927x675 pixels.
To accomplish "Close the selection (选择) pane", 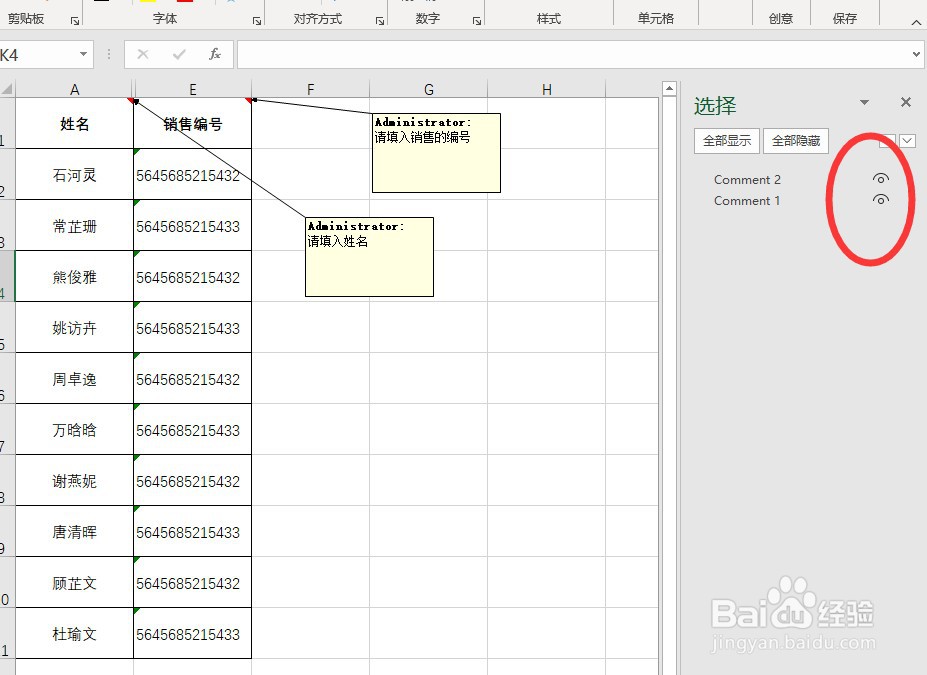I will click(x=906, y=102).
